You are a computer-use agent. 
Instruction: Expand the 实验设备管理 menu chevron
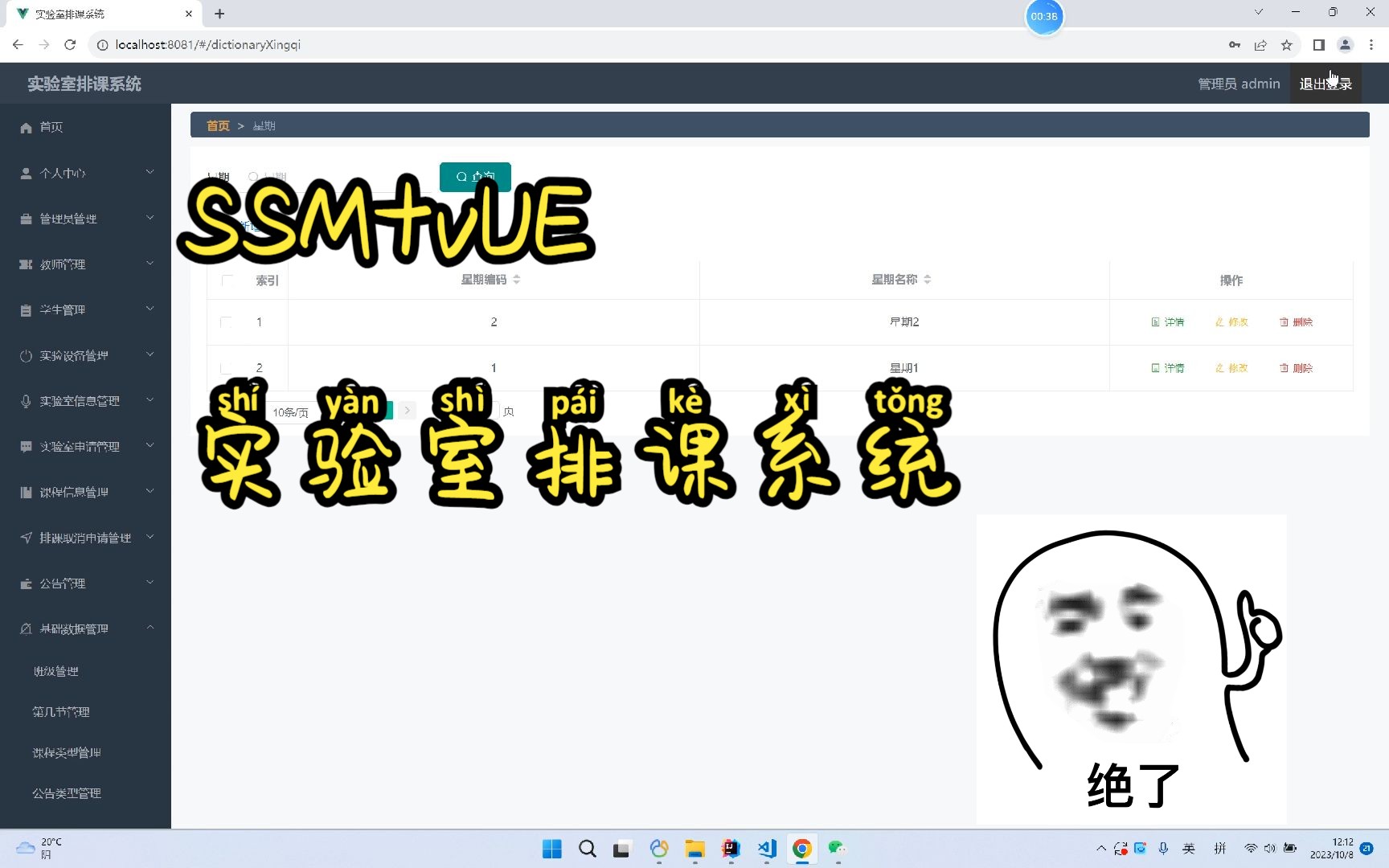pyautogui.click(x=150, y=354)
